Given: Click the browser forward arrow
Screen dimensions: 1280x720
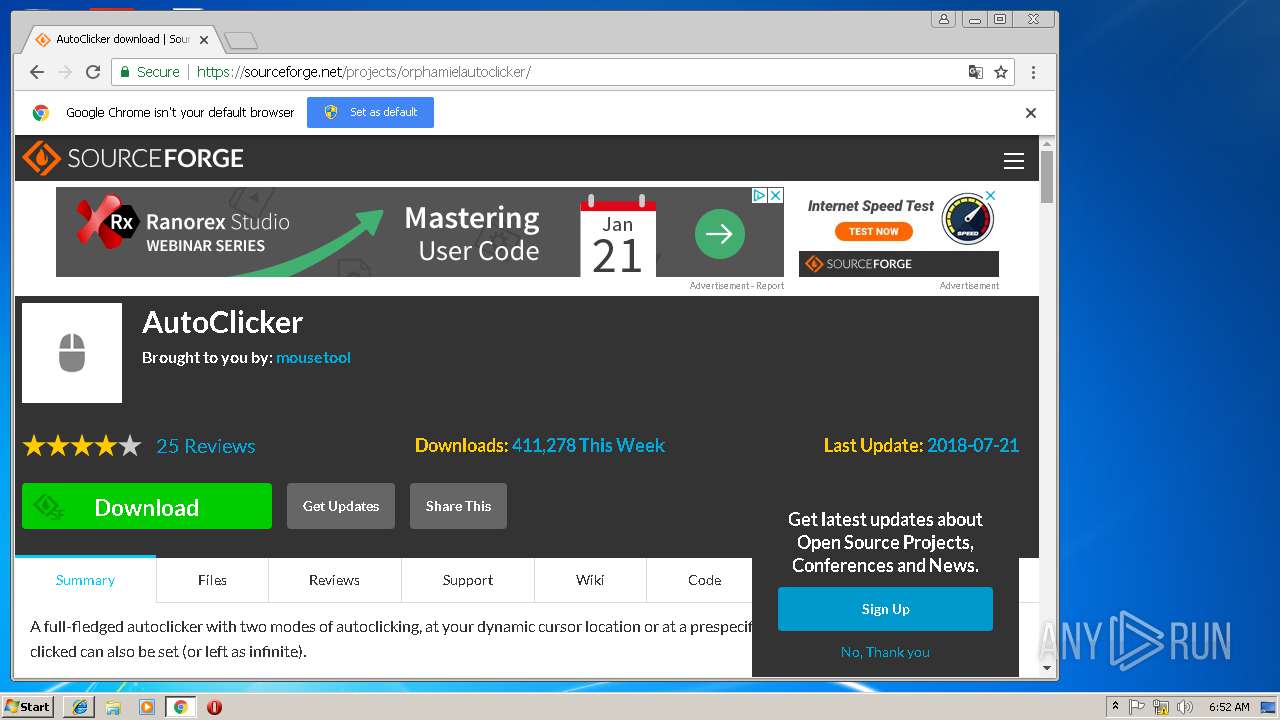Looking at the screenshot, I should tap(65, 72).
